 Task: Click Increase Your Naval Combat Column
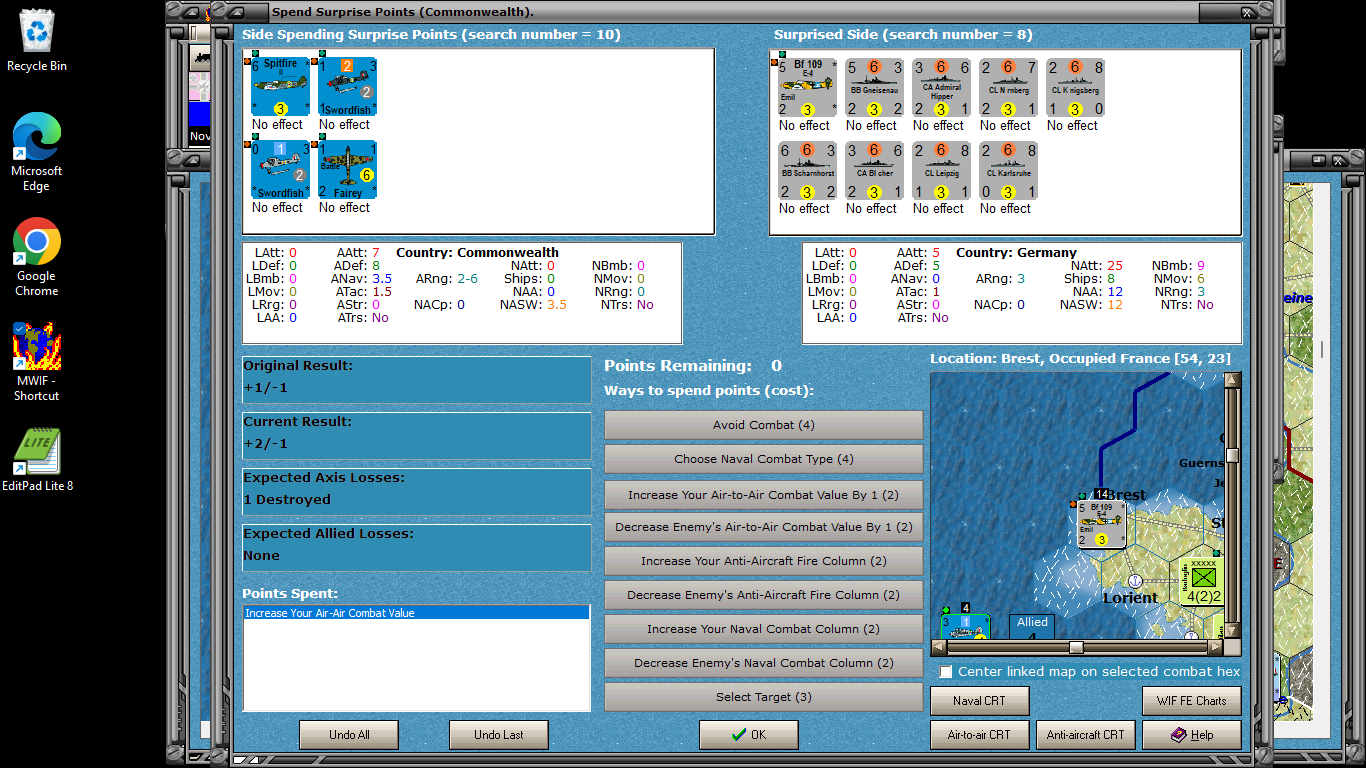click(763, 629)
